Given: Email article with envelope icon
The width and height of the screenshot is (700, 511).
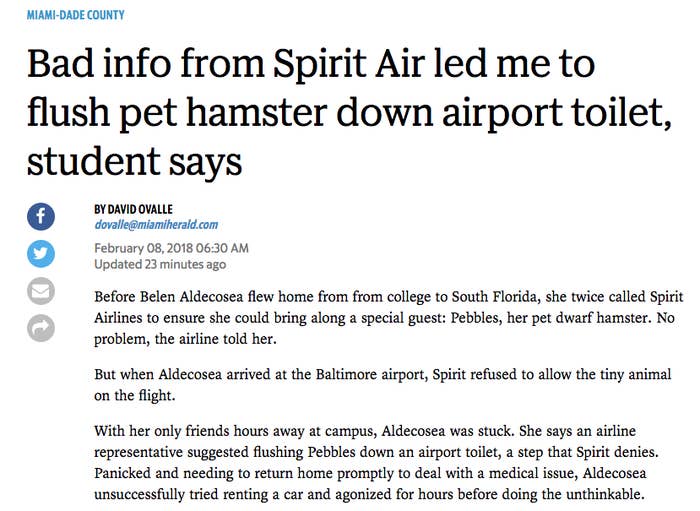Looking at the screenshot, I should (41, 291).
